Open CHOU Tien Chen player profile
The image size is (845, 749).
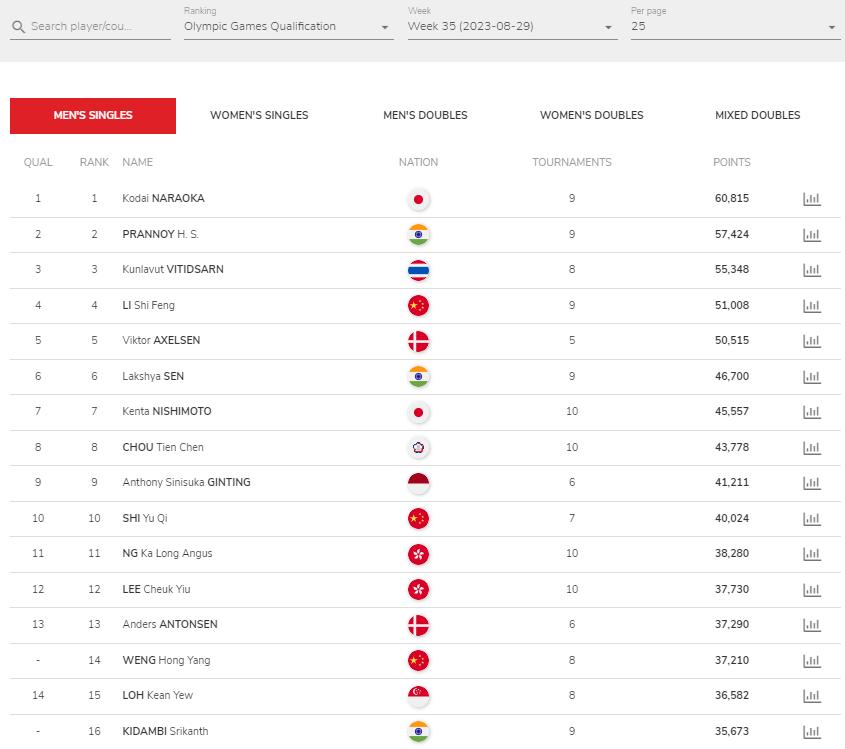163,447
